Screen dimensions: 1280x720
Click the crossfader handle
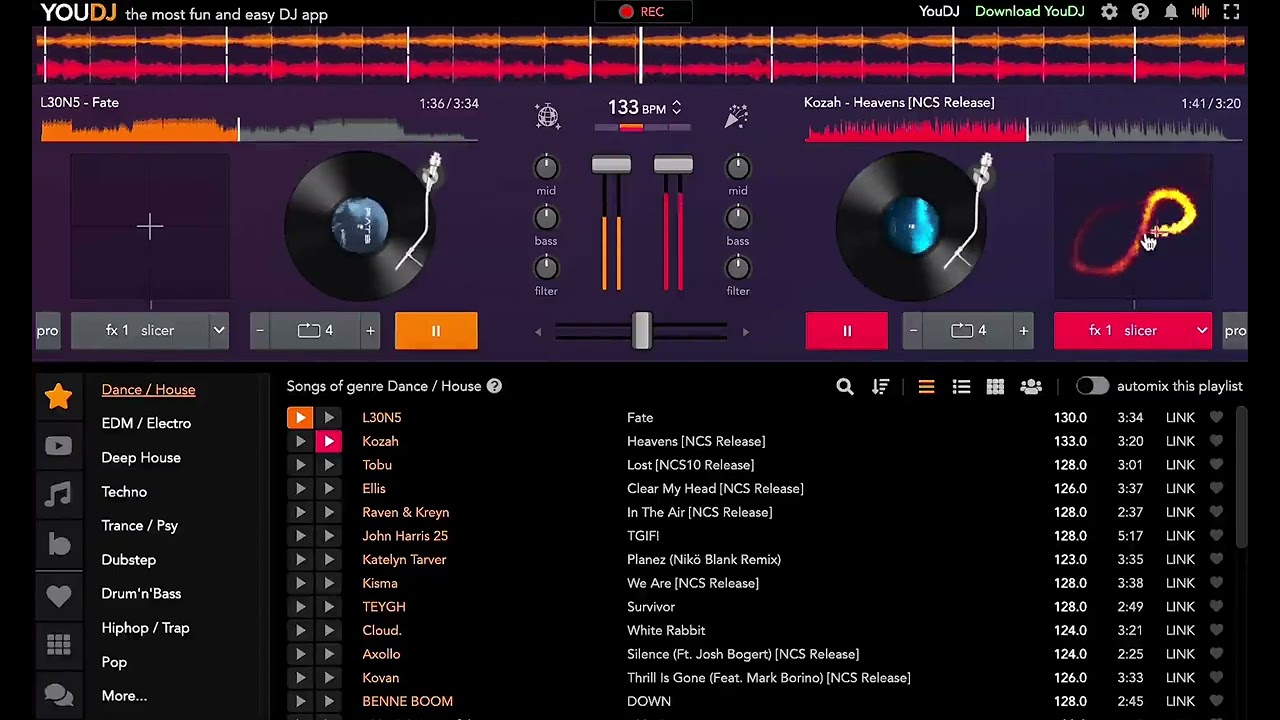click(x=642, y=331)
